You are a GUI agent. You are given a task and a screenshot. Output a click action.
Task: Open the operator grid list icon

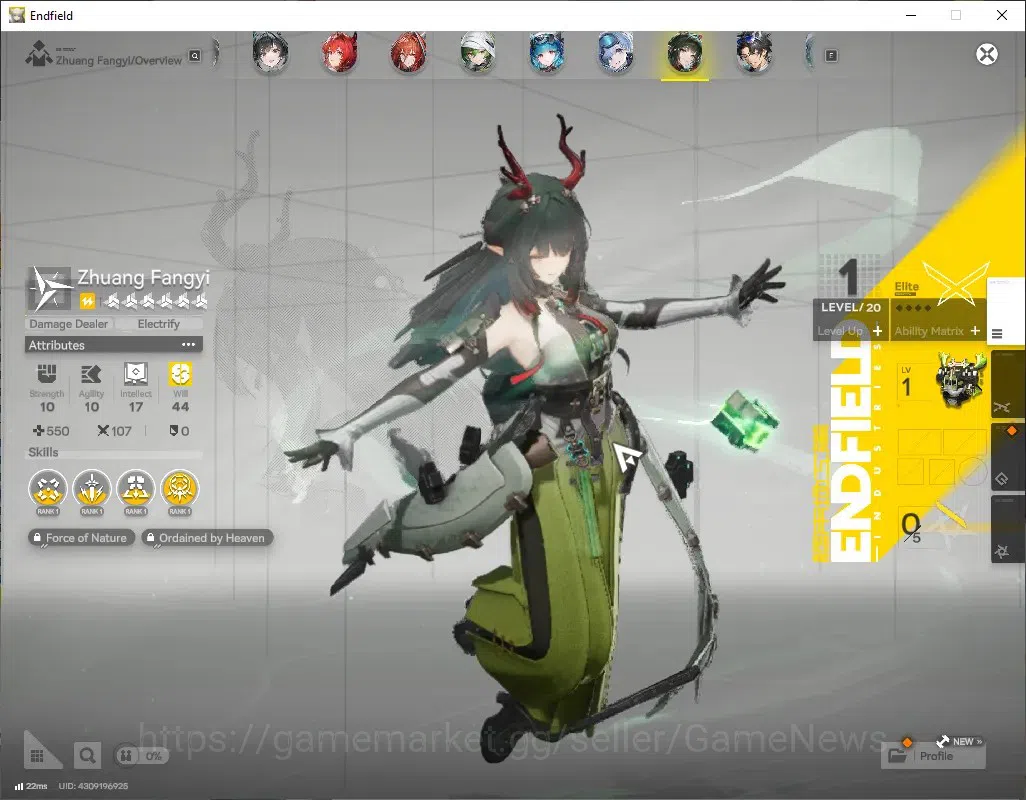pos(37,756)
